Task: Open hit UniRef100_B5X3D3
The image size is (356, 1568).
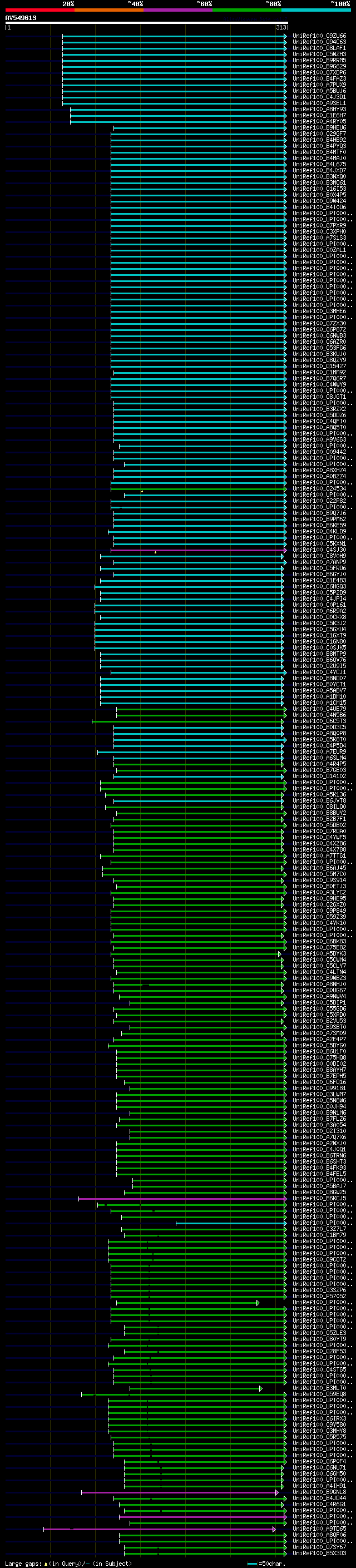Action: 319,1554
